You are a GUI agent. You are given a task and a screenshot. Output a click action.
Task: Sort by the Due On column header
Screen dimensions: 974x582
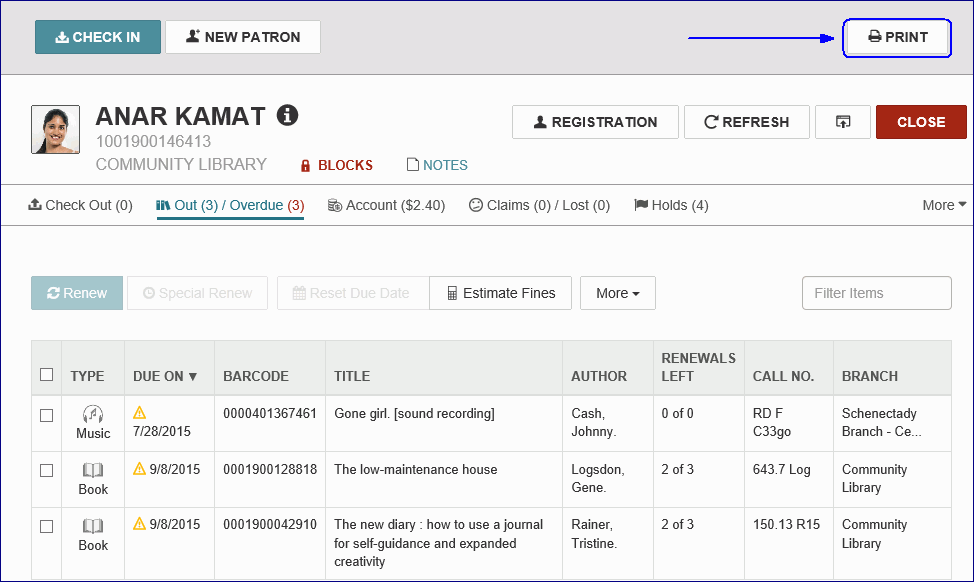pos(165,376)
